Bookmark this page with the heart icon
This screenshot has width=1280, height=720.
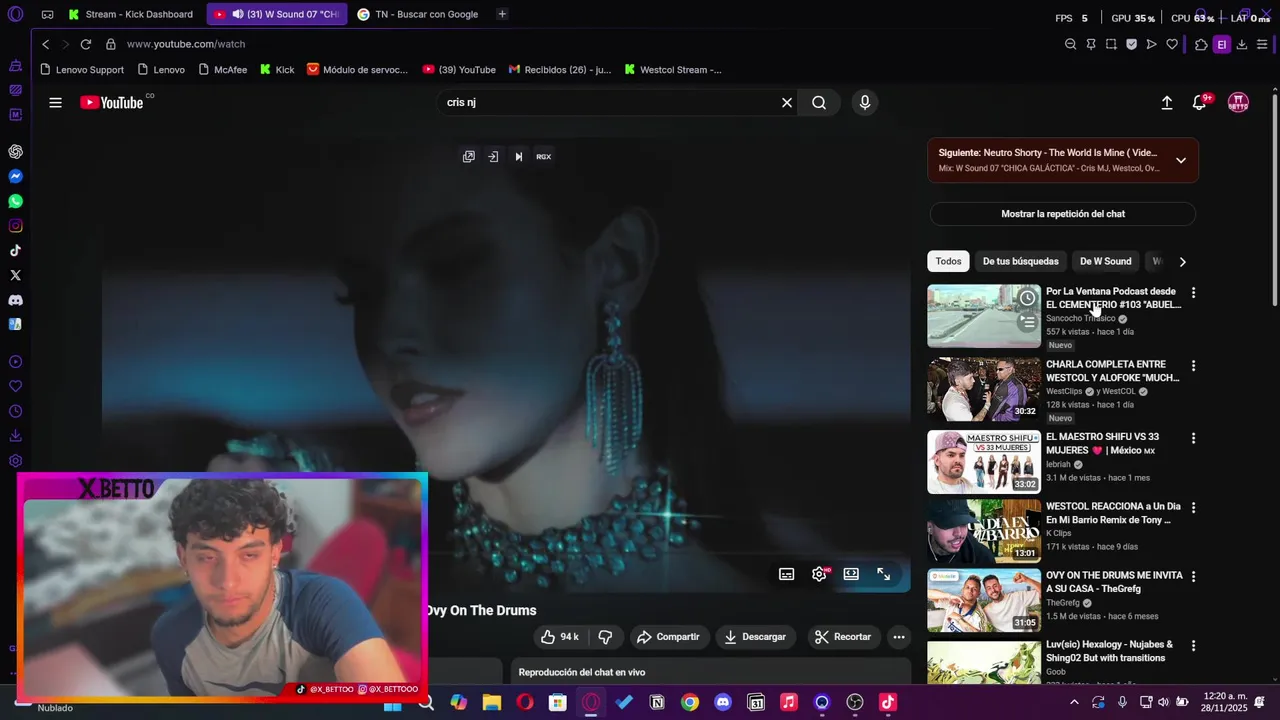[1172, 44]
